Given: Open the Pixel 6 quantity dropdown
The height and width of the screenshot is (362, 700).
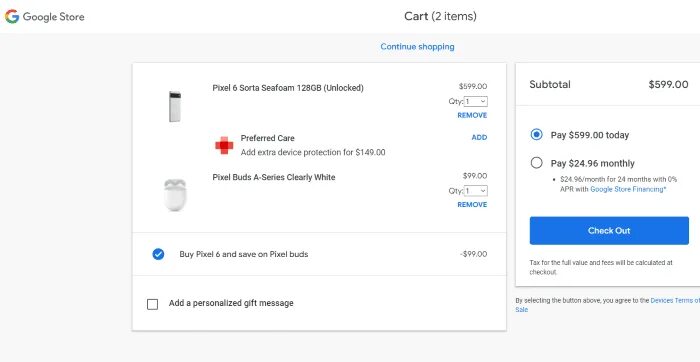Looking at the screenshot, I should click(x=475, y=102).
